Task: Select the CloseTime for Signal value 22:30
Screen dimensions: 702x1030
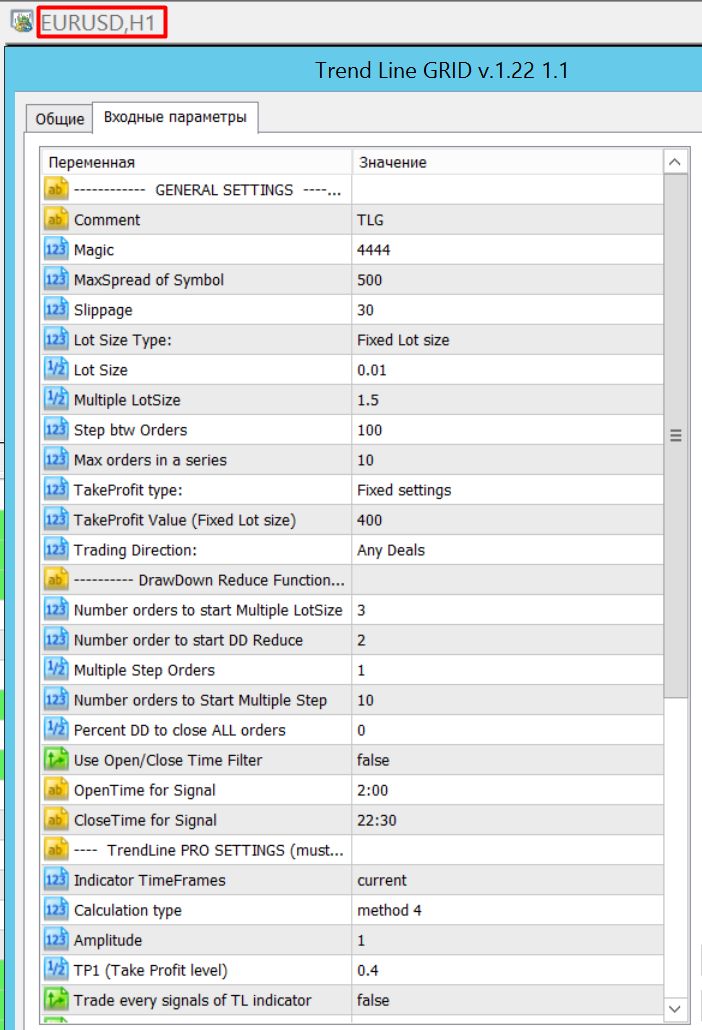Action: (508, 820)
